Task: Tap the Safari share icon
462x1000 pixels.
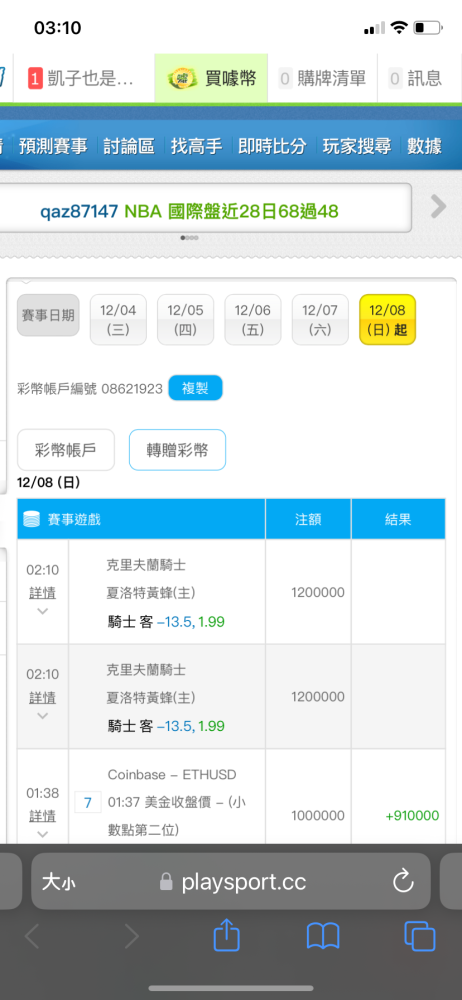Action: [227, 936]
